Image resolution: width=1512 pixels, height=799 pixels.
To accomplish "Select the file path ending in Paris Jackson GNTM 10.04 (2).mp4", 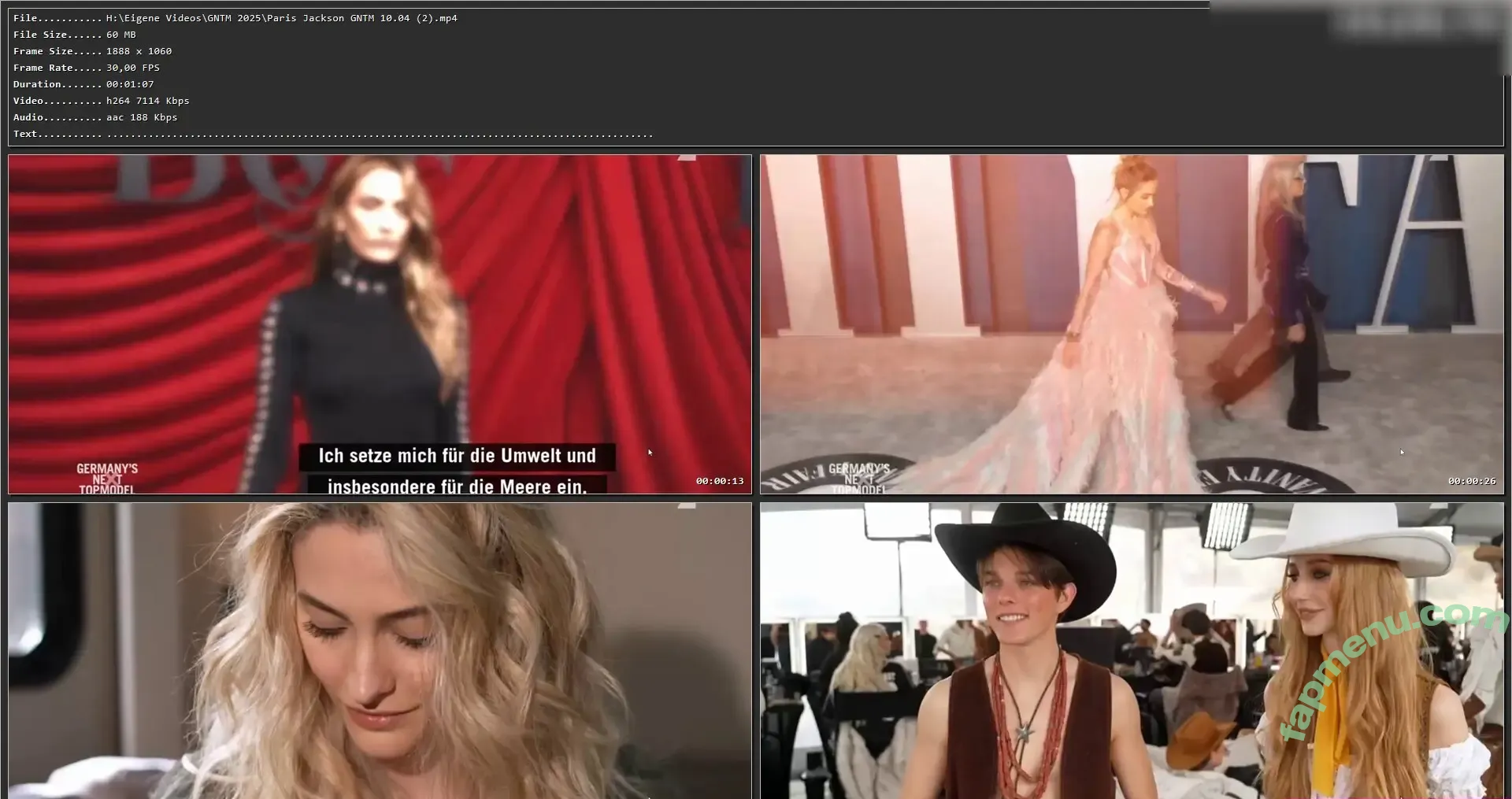I will coord(281,18).
